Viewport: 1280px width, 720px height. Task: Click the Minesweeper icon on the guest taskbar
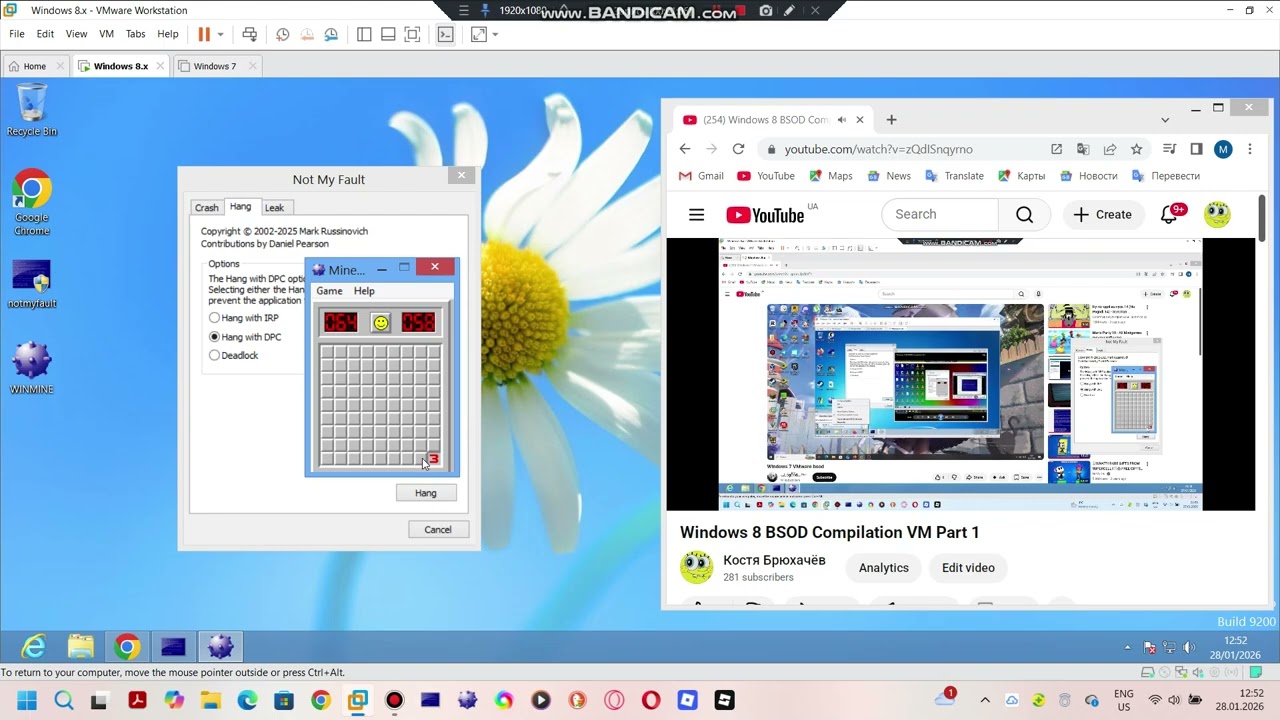(x=220, y=647)
